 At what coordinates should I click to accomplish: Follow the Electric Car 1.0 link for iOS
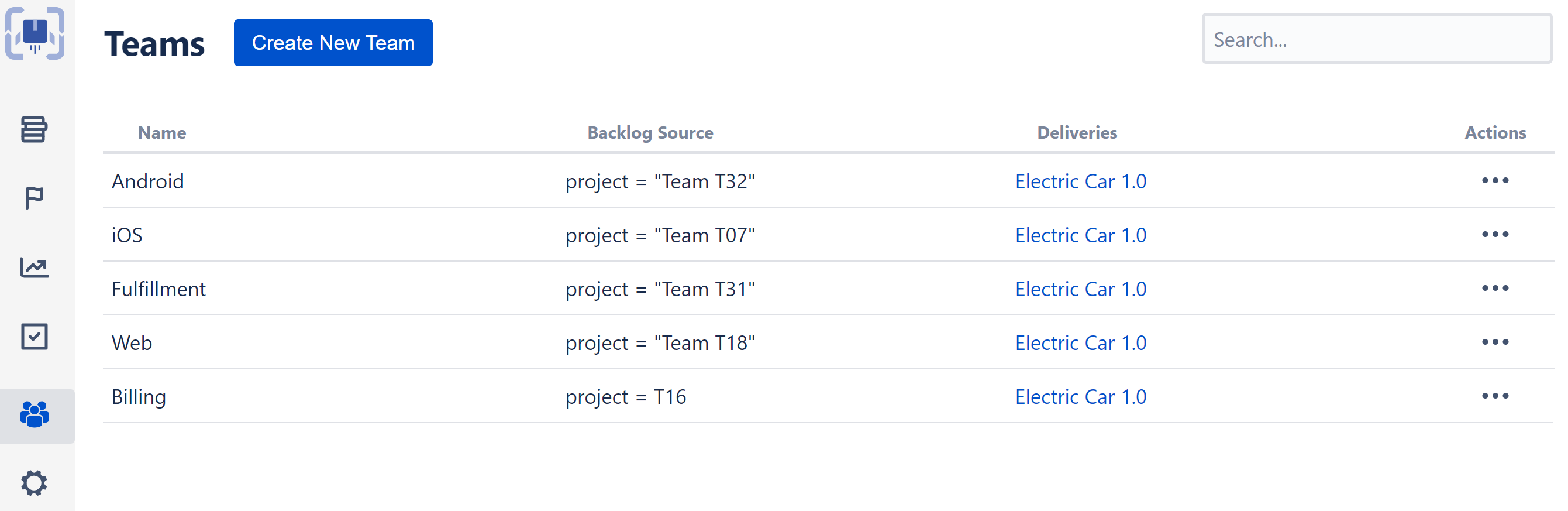[1080, 235]
